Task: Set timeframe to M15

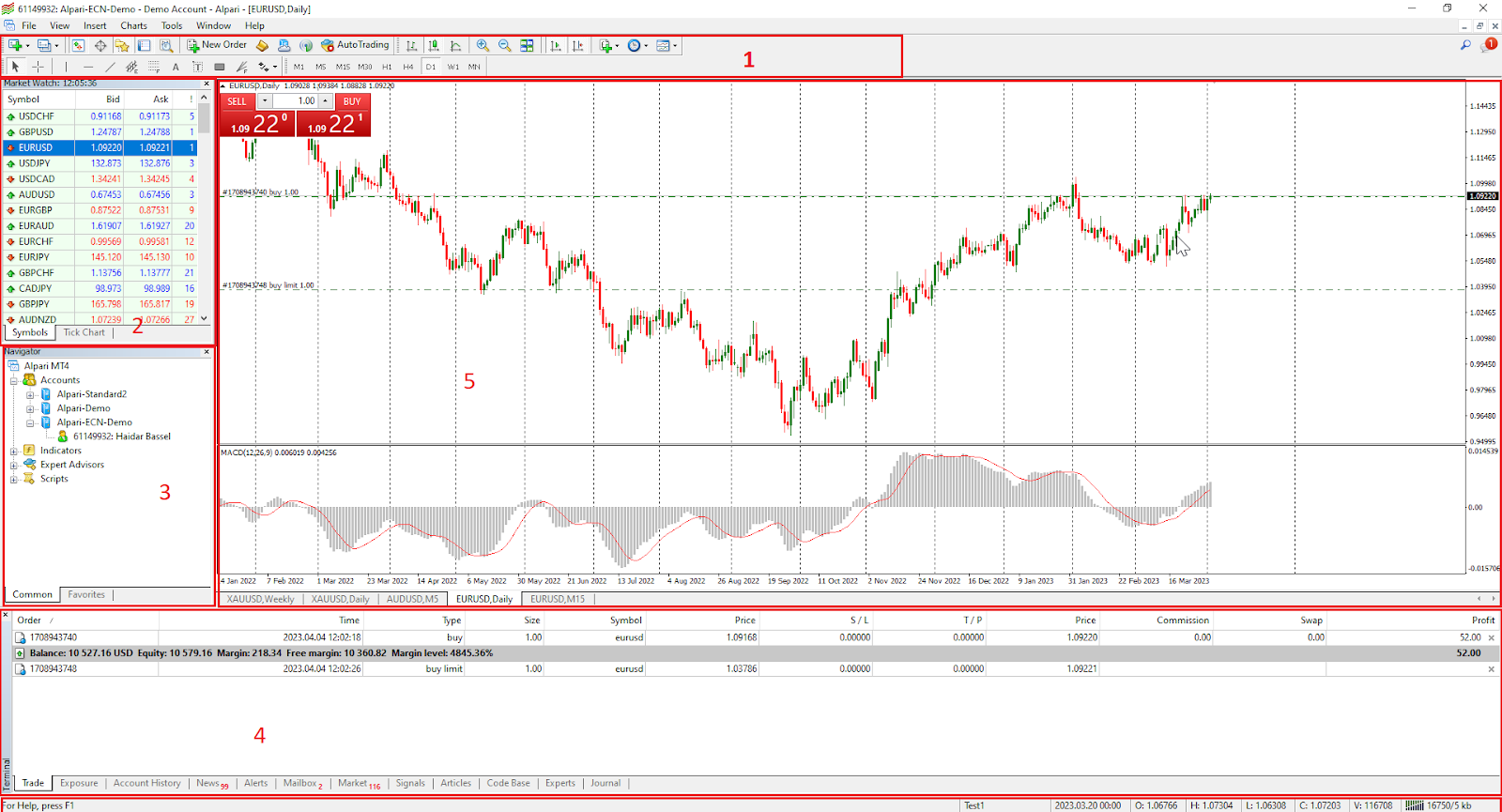Action: pos(343,67)
